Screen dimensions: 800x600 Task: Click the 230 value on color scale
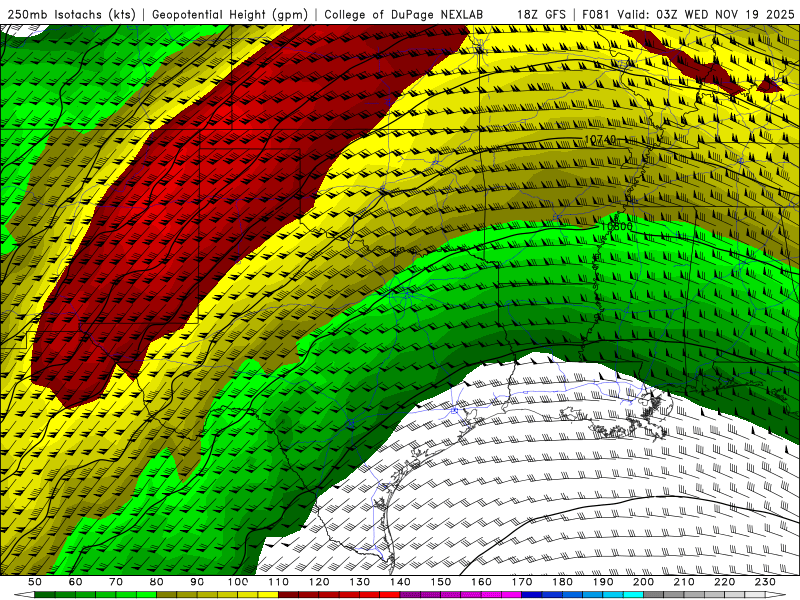(x=765, y=582)
